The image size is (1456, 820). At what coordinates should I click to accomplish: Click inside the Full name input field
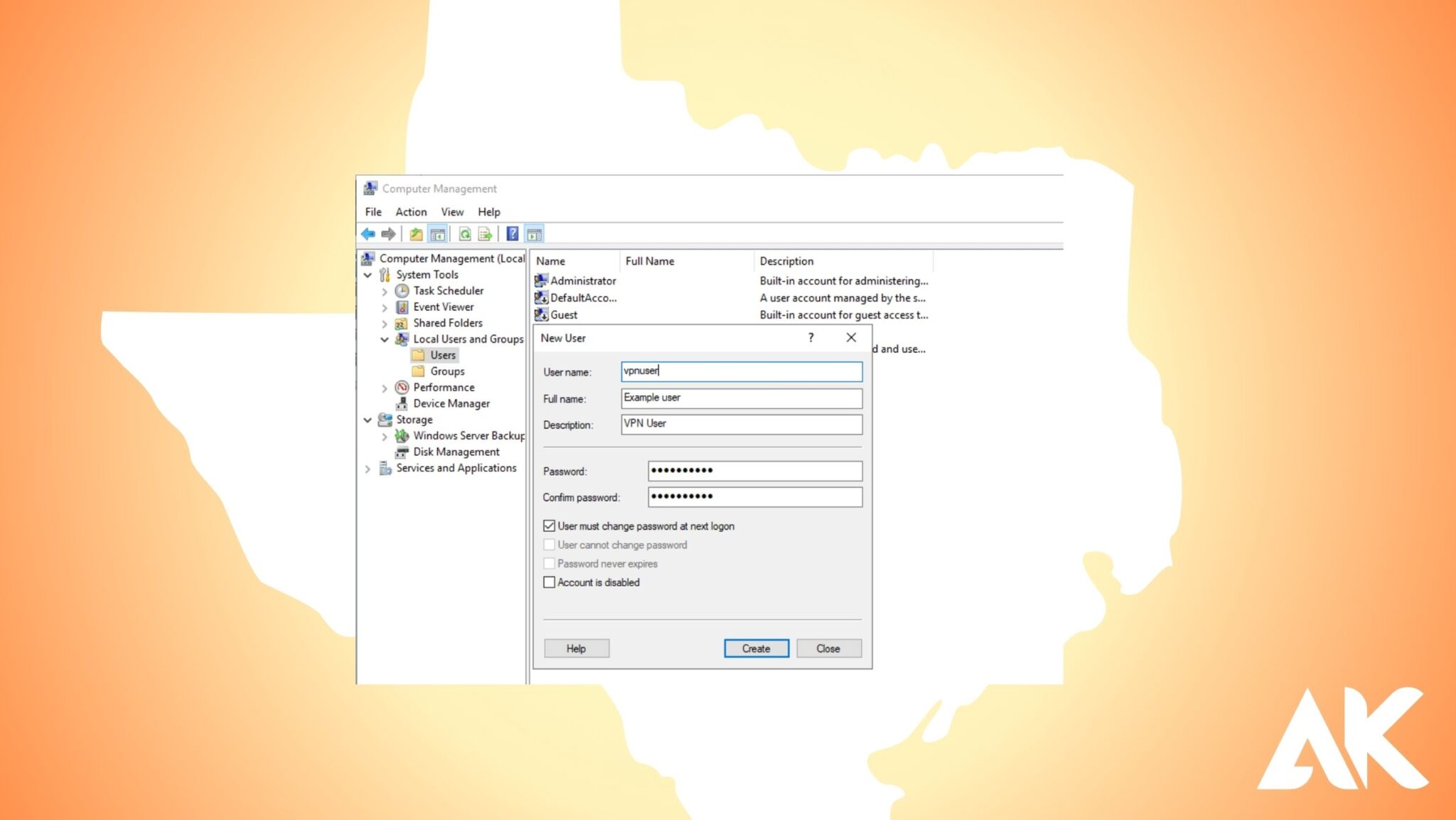pyautogui.click(x=740, y=398)
